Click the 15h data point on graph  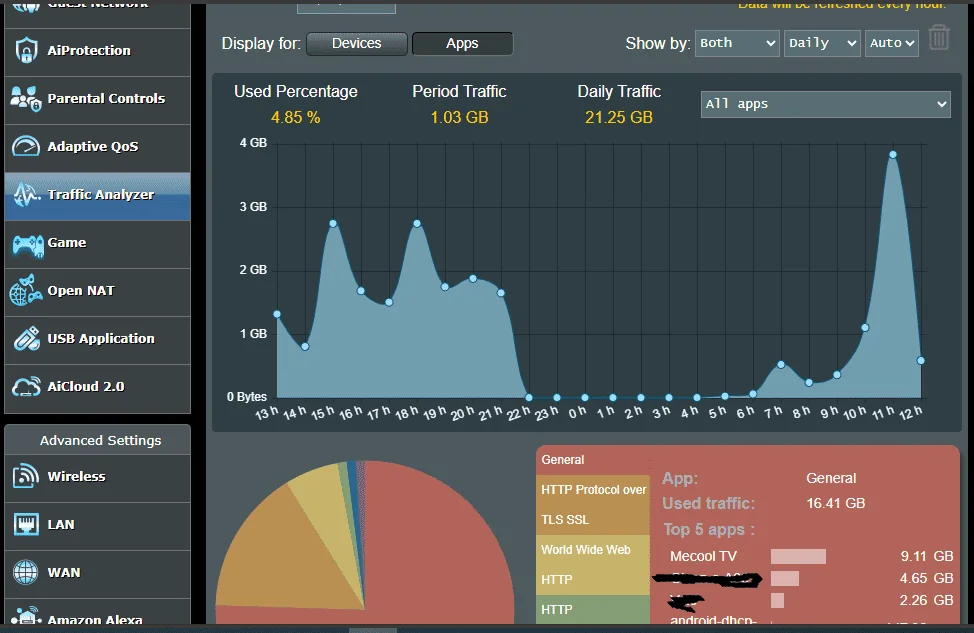click(333, 223)
